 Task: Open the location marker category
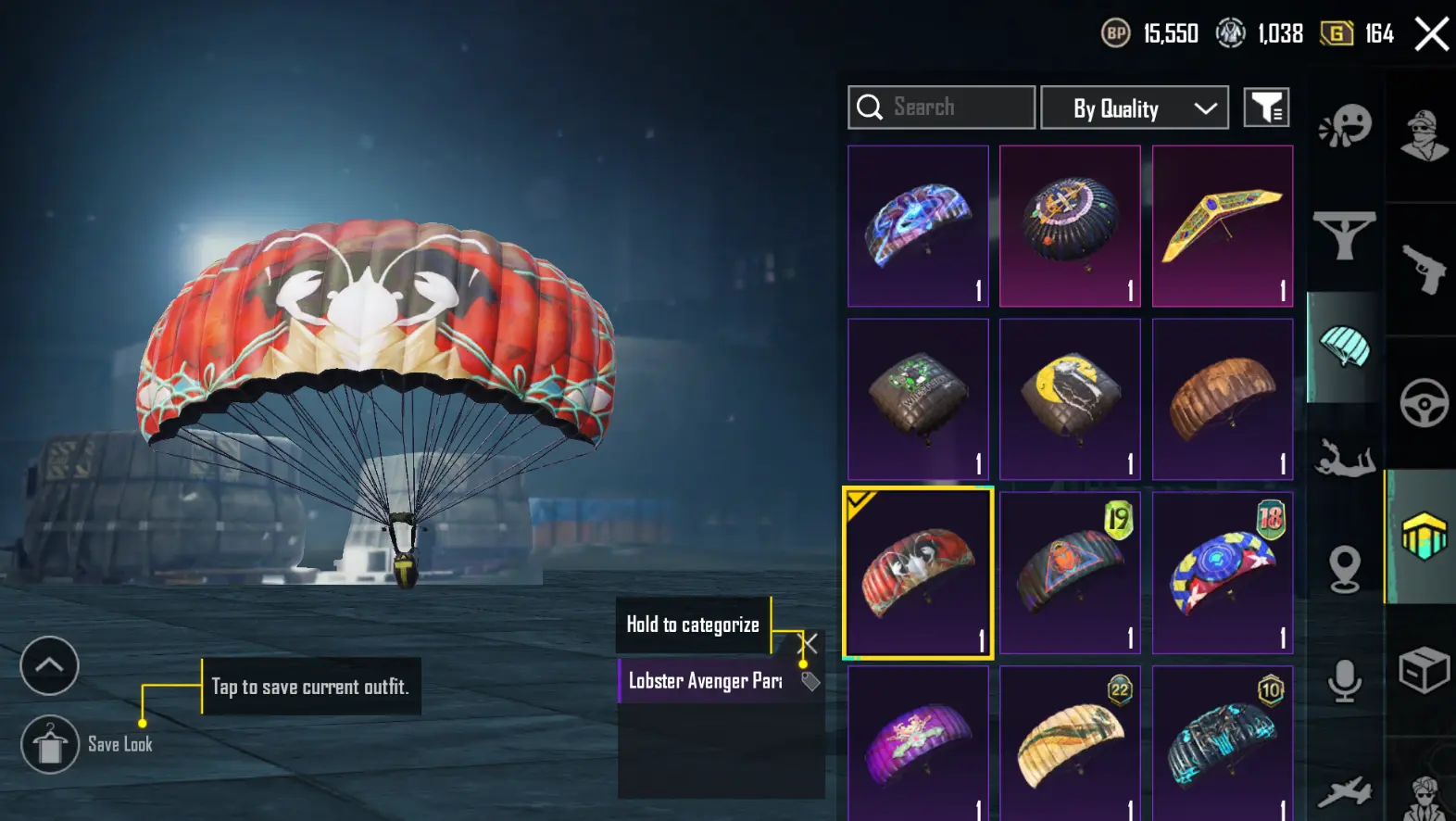(x=1344, y=568)
